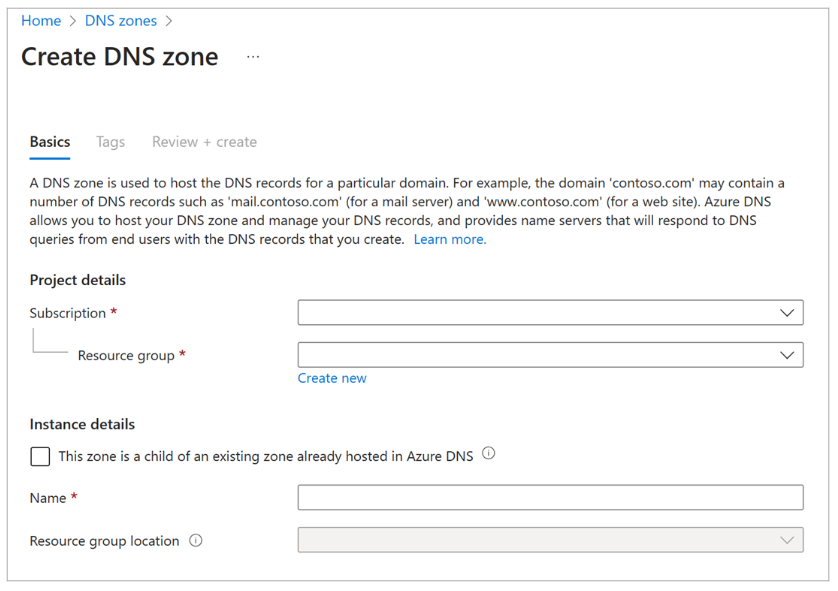Open the ellipsis menu beside Create DNS zone title
The height and width of the screenshot is (591, 838).
point(252,56)
